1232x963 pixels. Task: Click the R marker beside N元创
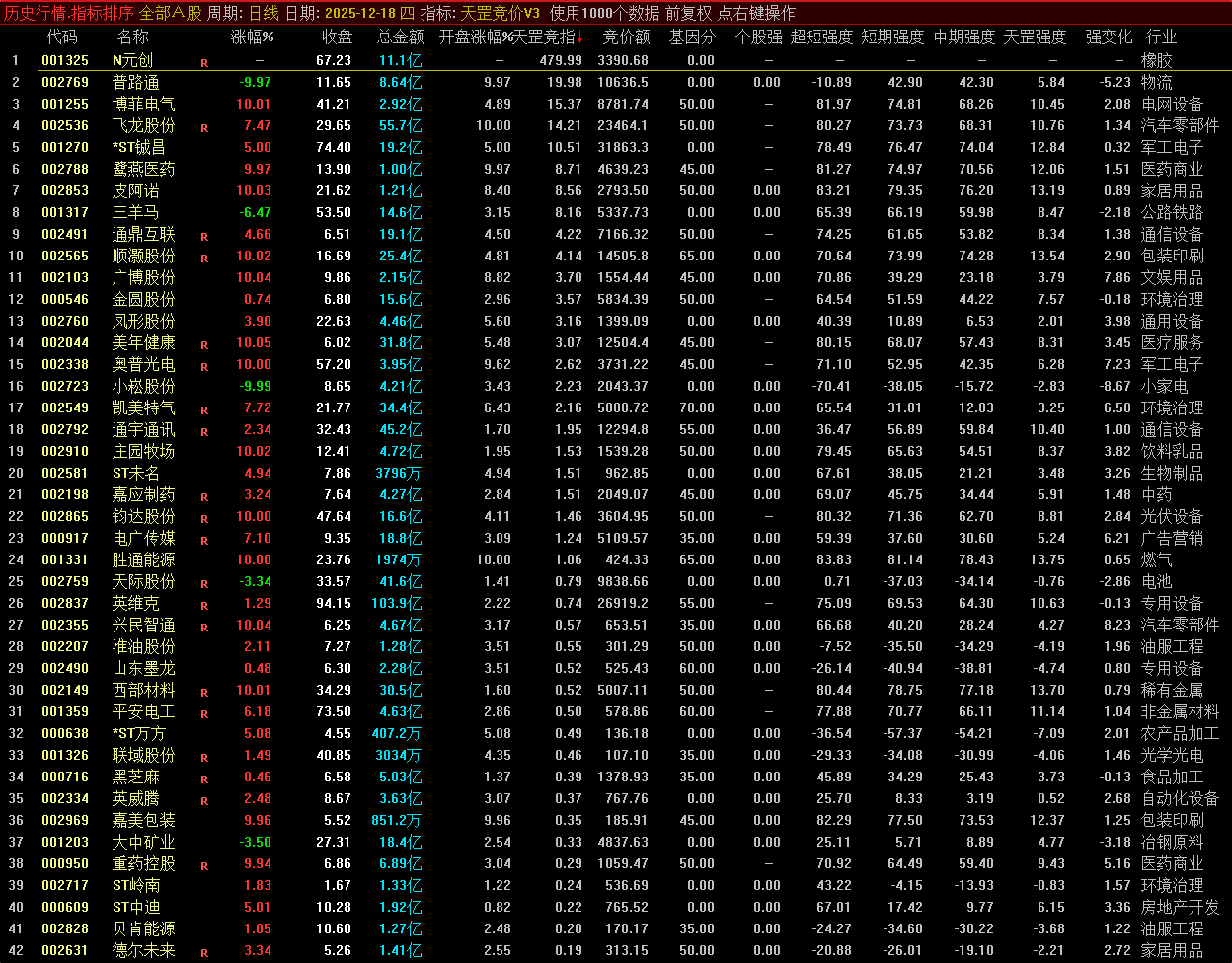pyautogui.click(x=204, y=62)
